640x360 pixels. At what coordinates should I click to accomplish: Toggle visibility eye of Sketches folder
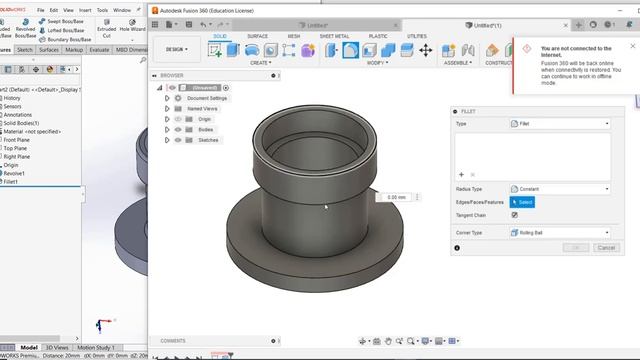click(x=178, y=140)
